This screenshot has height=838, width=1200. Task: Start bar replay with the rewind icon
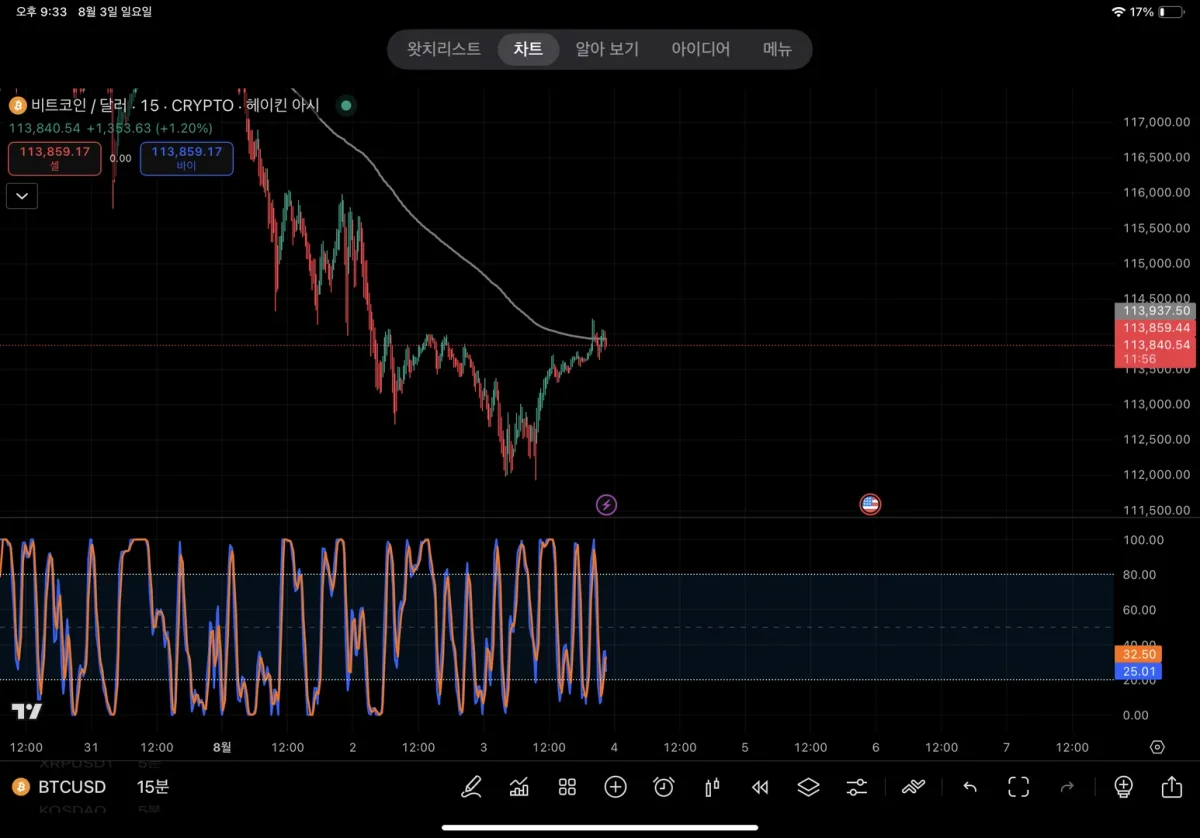pyautogui.click(x=760, y=787)
